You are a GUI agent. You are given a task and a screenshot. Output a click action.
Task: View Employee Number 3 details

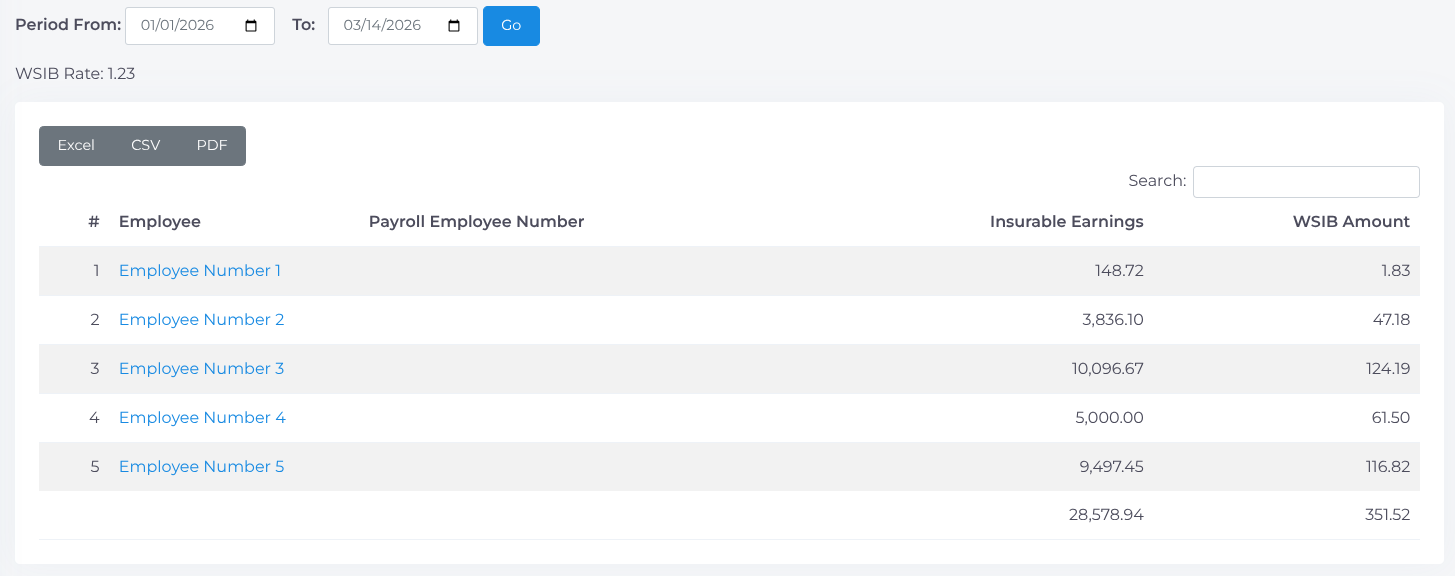tap(201, 369)
